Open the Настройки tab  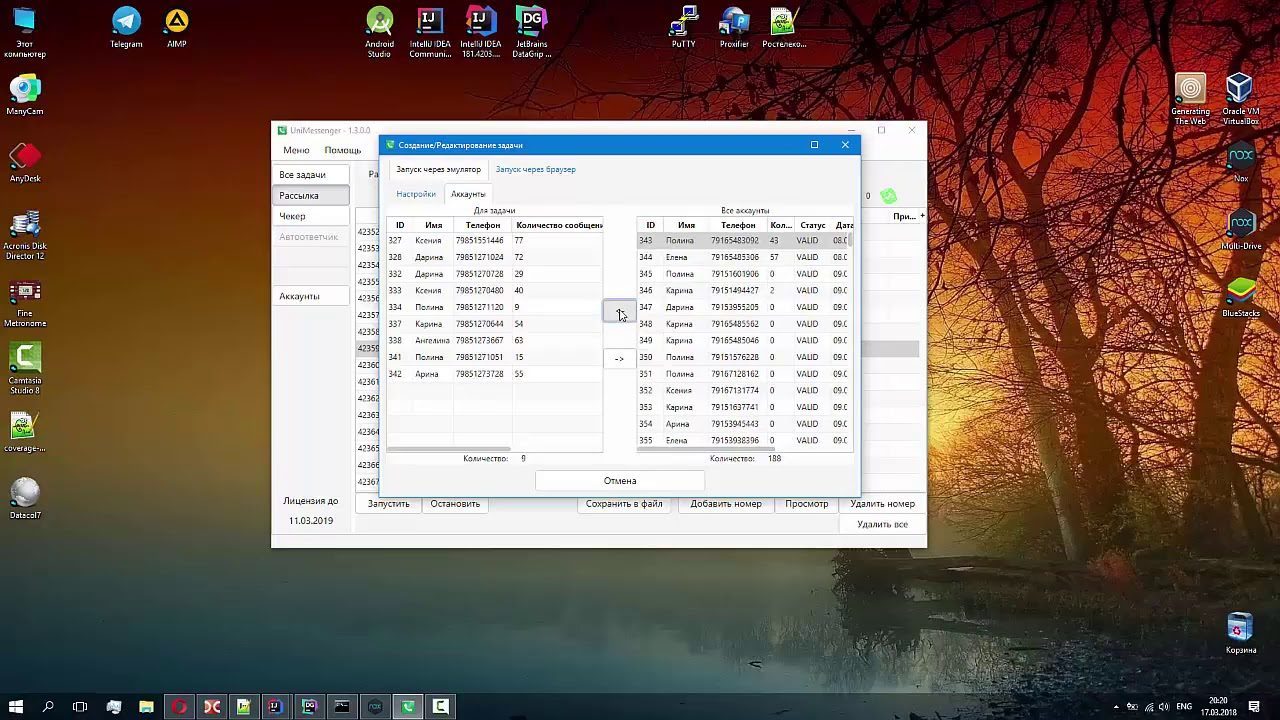[x=416, y=194]
